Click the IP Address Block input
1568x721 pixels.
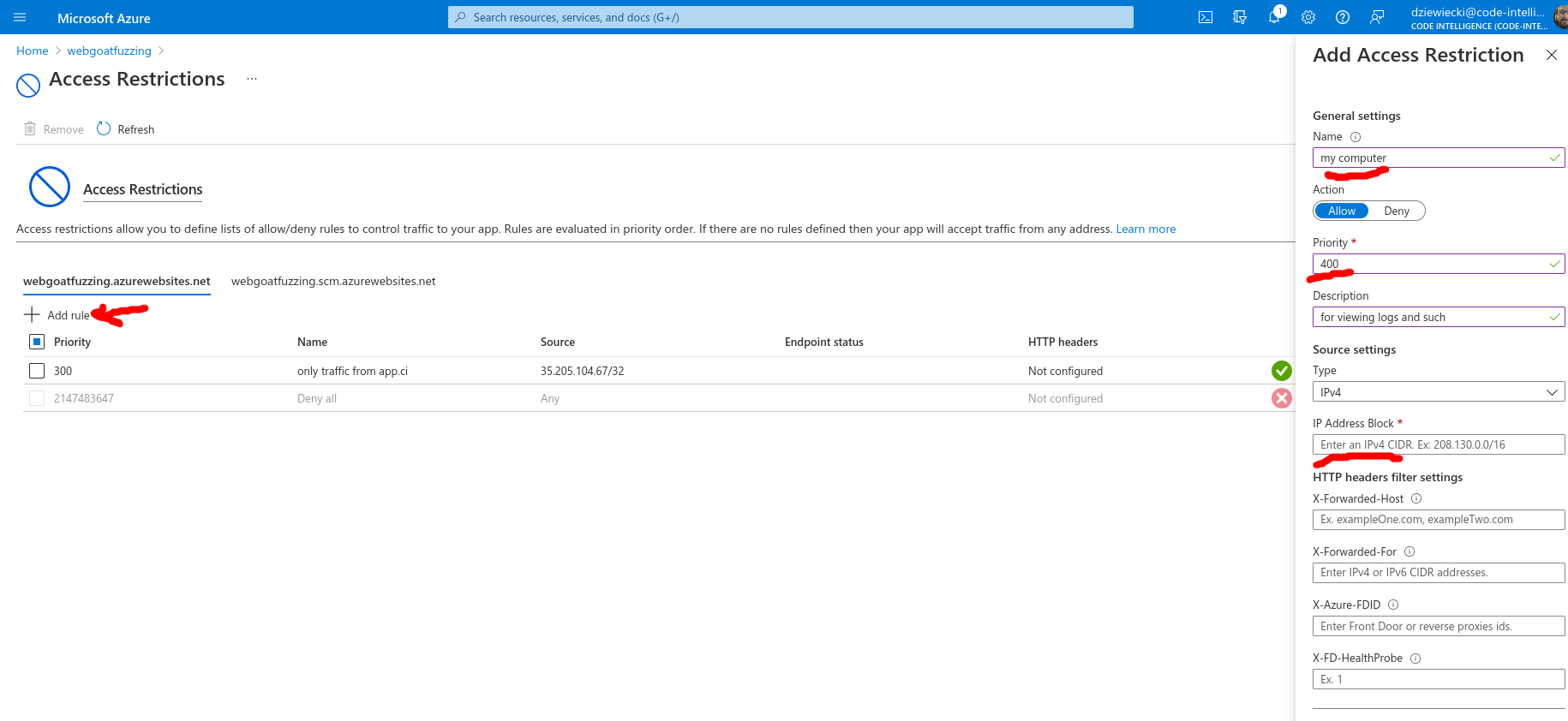1439,444
